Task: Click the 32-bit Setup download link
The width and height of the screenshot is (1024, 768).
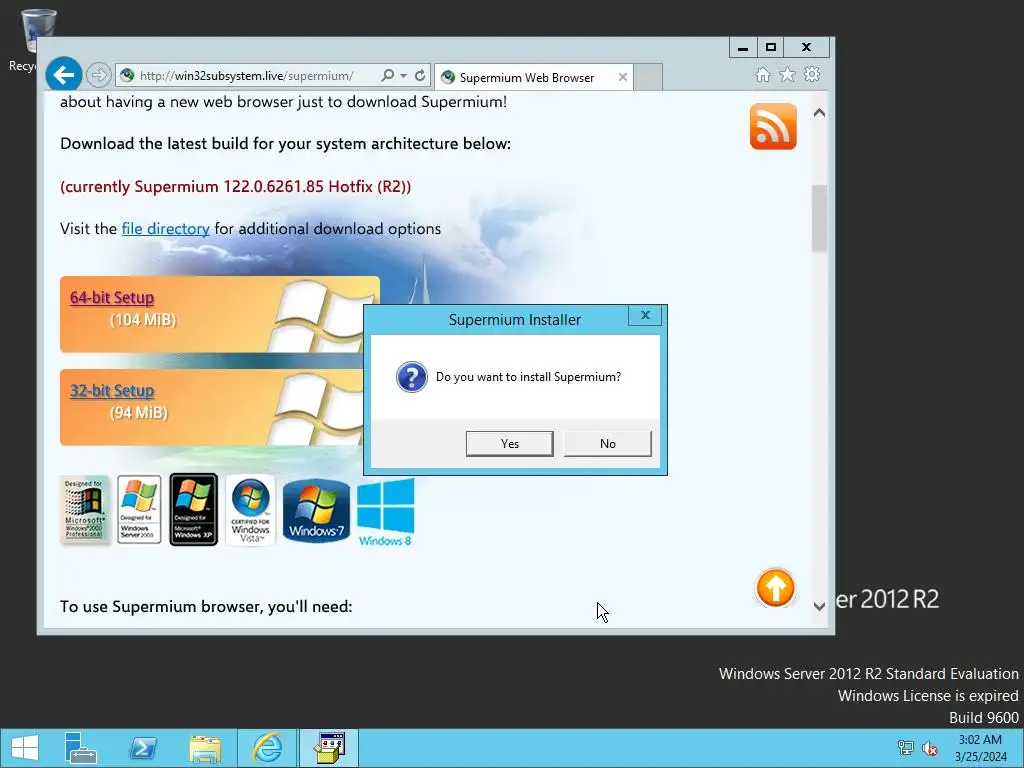Action: pos(112,391)
